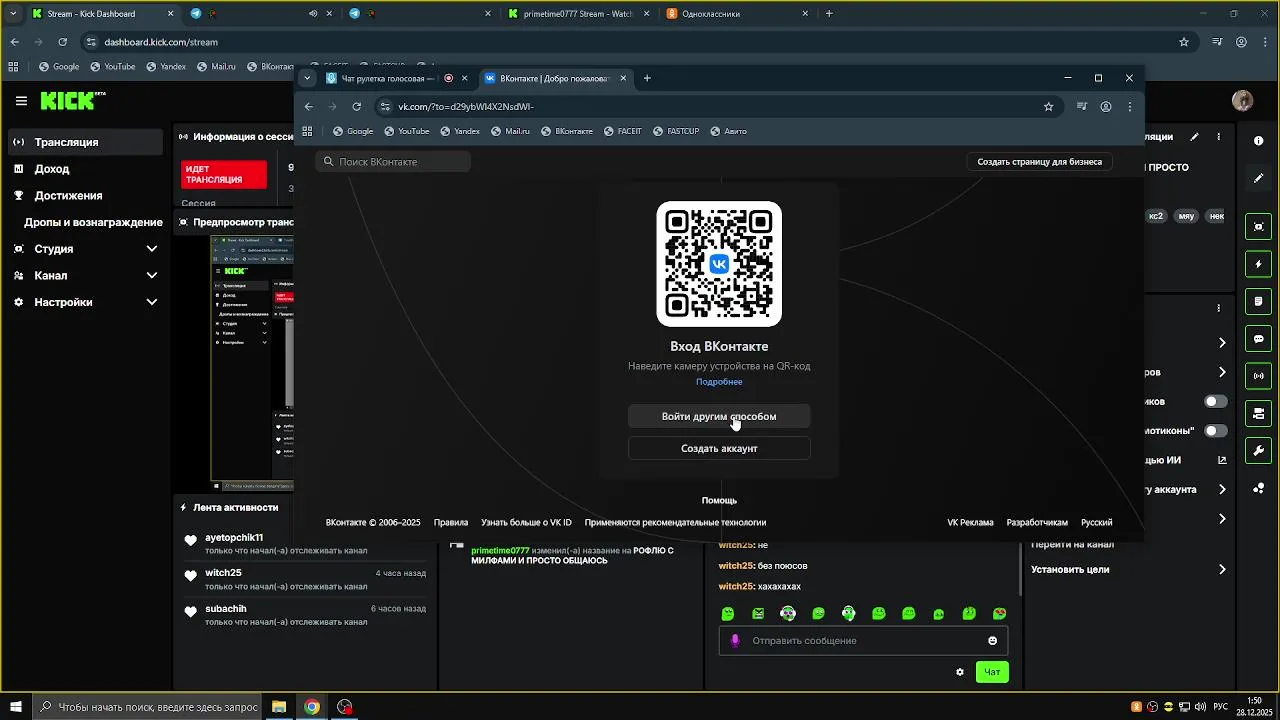Screen dimensions: 1280x720
Task: Click the FACEIT bookmark in the front window
Action: pyautogui.click(x=622, y=131)
